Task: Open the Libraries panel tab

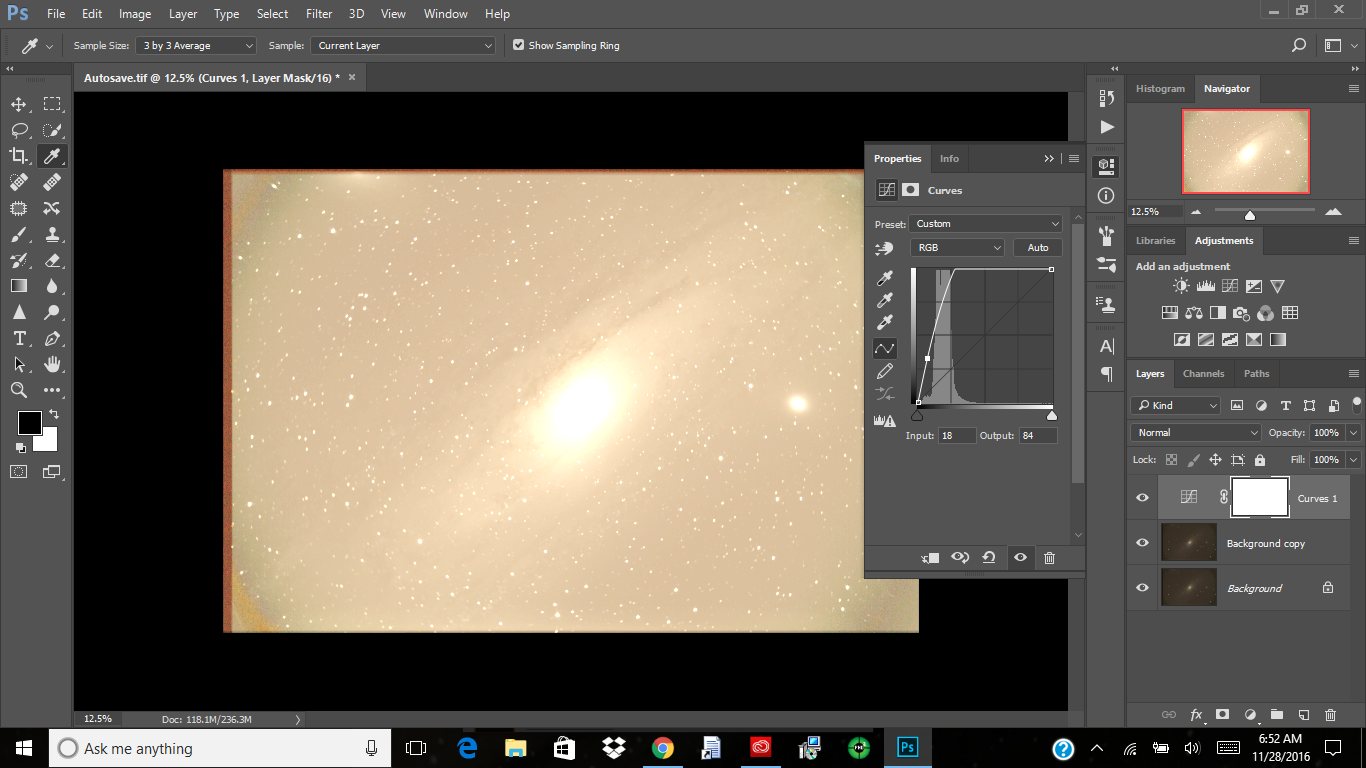Action: [x=1155, y=241]
